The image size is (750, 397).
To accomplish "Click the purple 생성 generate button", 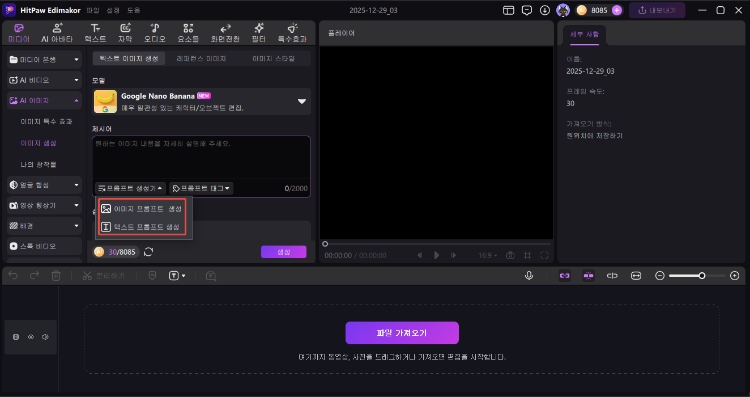I will click(284, 252).
